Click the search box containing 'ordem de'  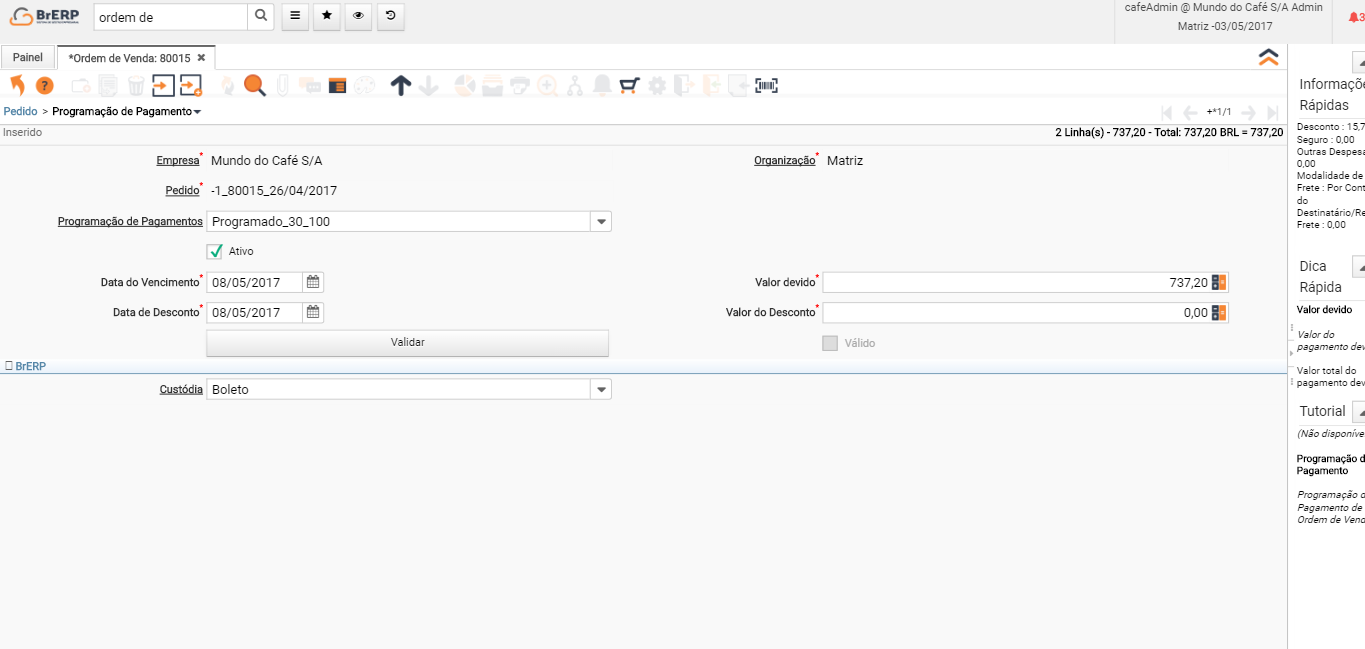pos(170,17)
